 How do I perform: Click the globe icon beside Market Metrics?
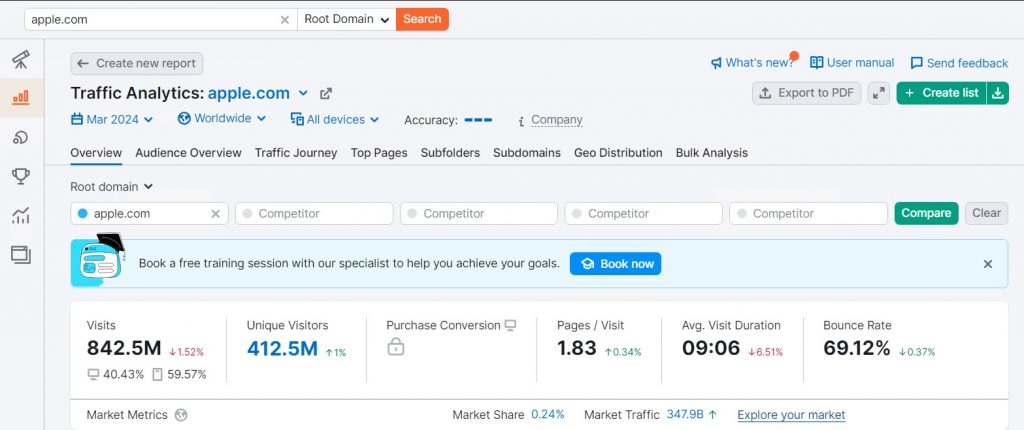[182, 415]
